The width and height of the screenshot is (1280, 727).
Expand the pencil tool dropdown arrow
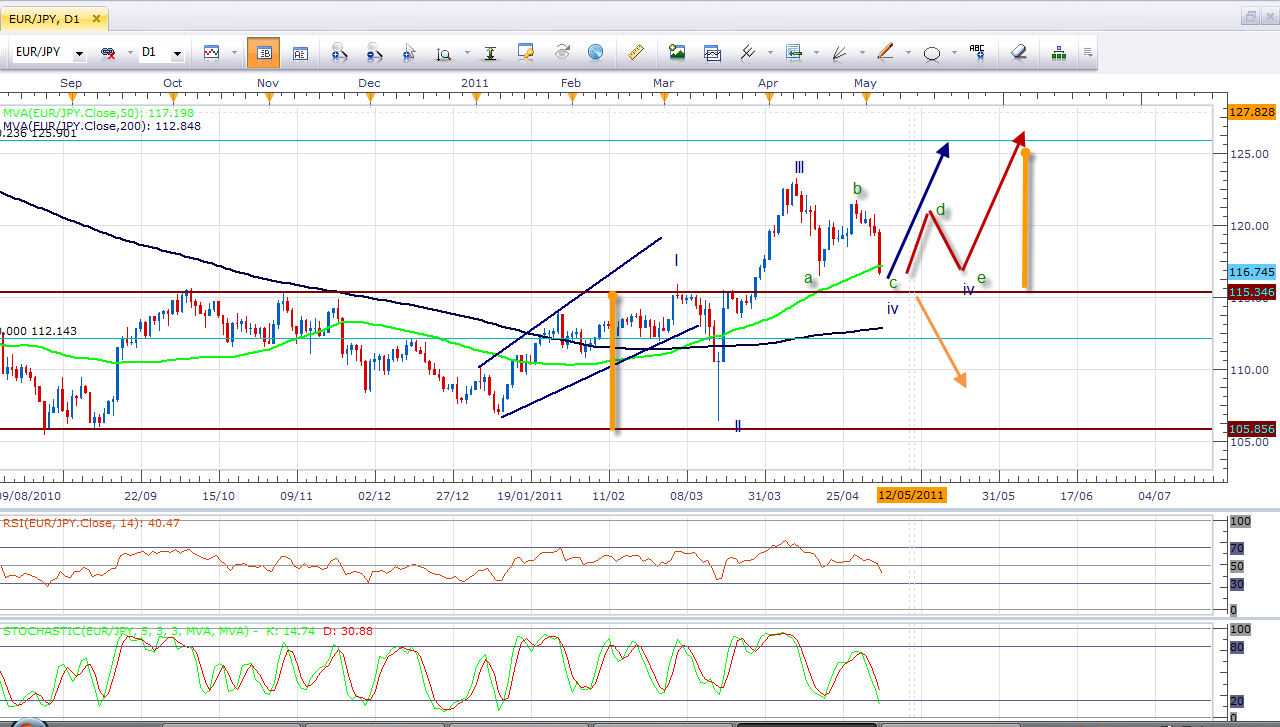click(x=908, y=53)
